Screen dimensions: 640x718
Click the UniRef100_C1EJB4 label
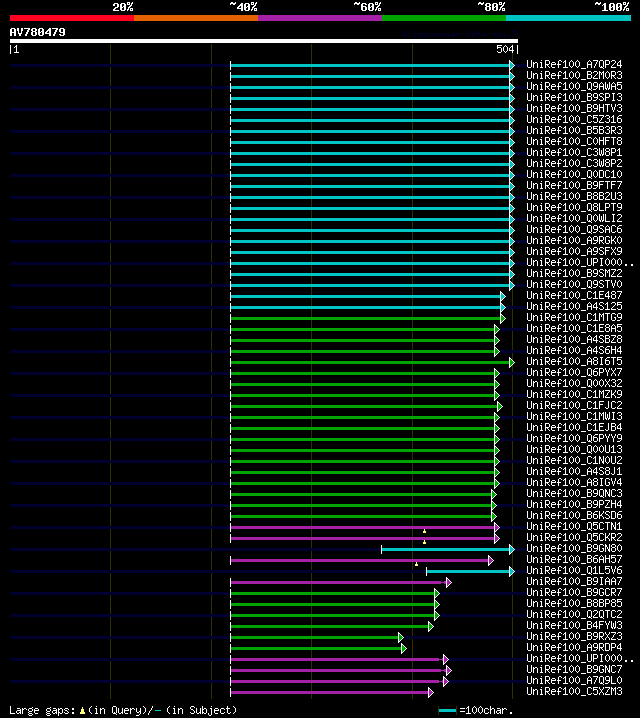click(x=574, y=427)
